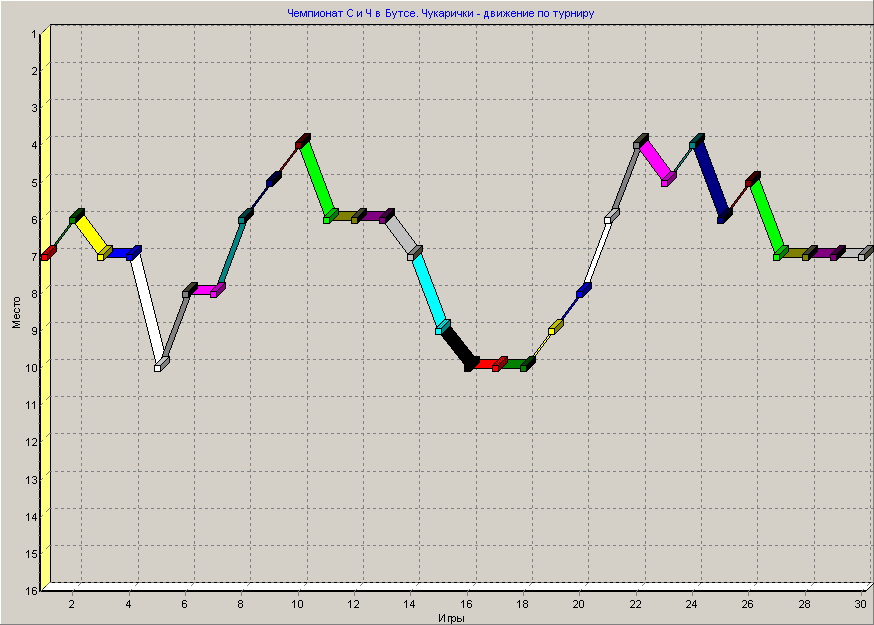Image resolution: width=874 pixels, height=625 pixels.
Task: Click the yellow marker at game 19, place 9
Action: (x=555, y=327)
